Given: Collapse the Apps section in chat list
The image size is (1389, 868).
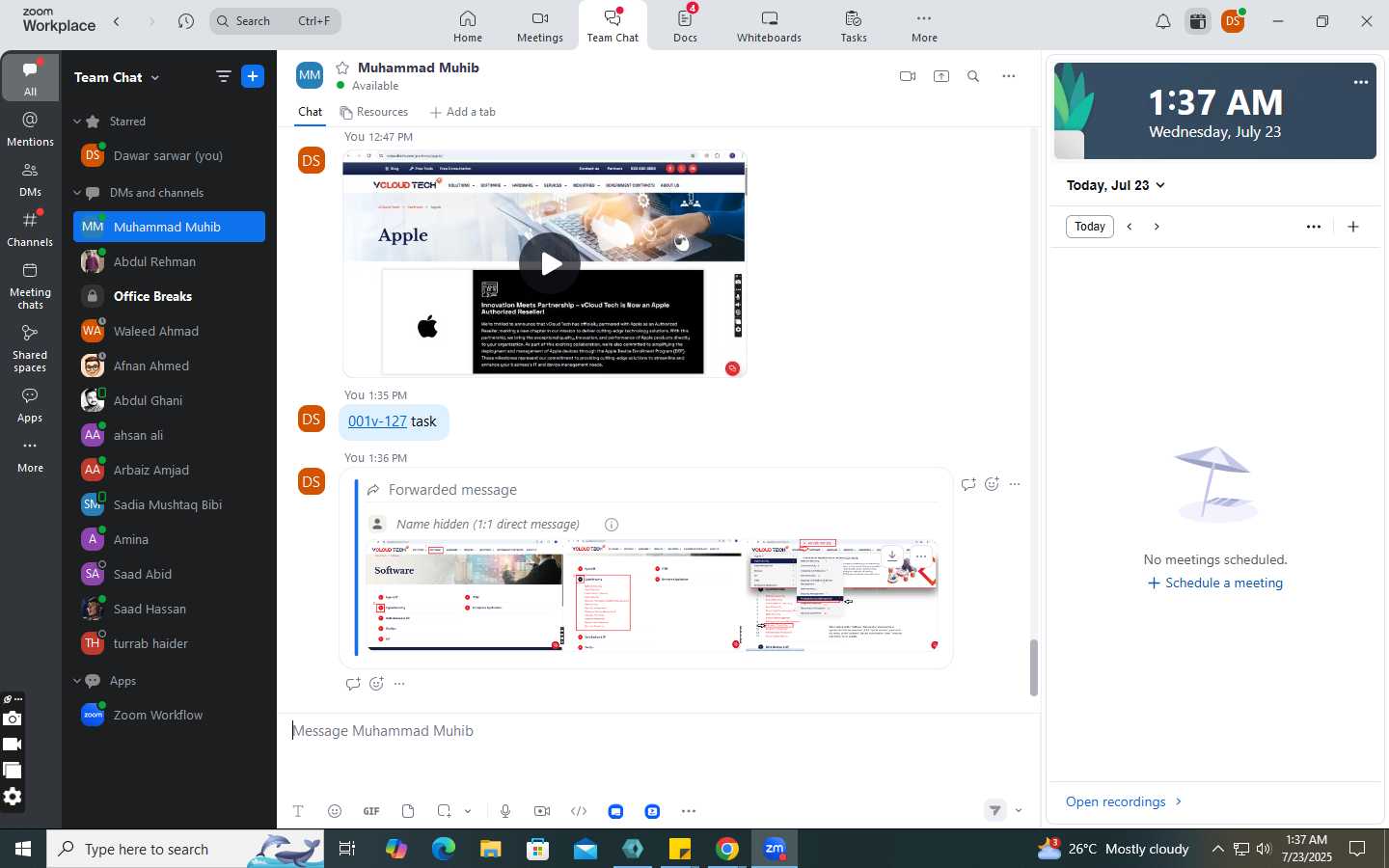Looking at the screenshot, I should pos(77,681).
